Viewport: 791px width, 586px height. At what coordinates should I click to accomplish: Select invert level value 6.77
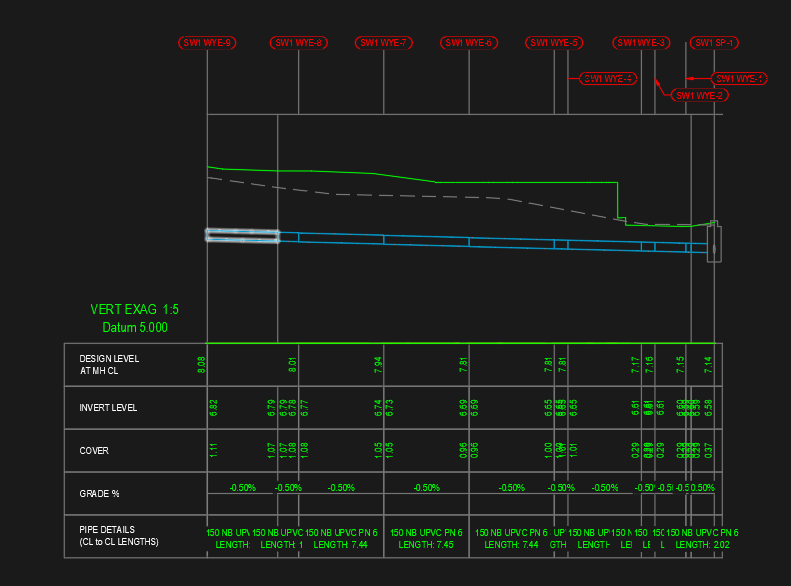304,407
